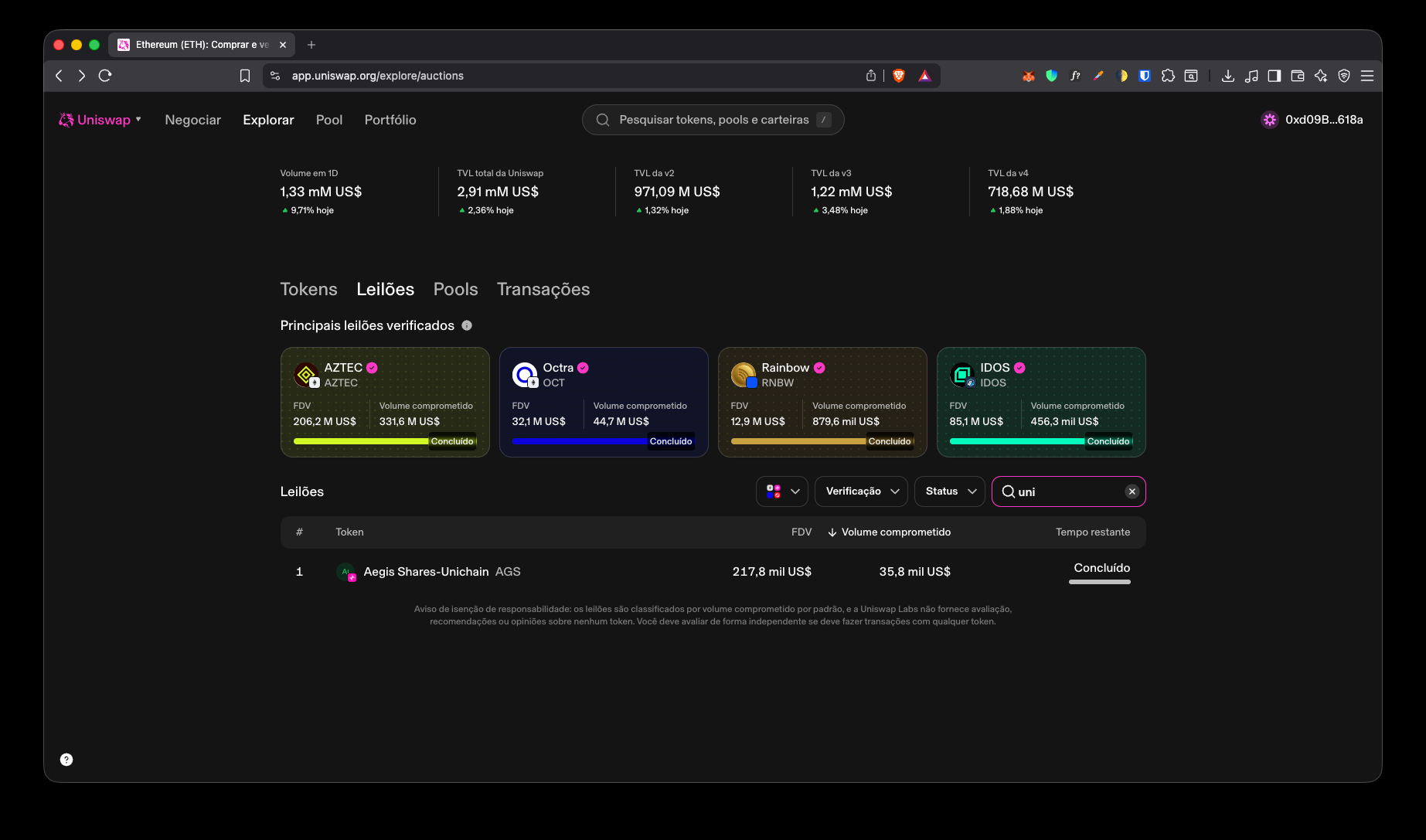Screen dimensions: 1426x840
Task: Open the Portfólio menu
Action: pos(390,120)
